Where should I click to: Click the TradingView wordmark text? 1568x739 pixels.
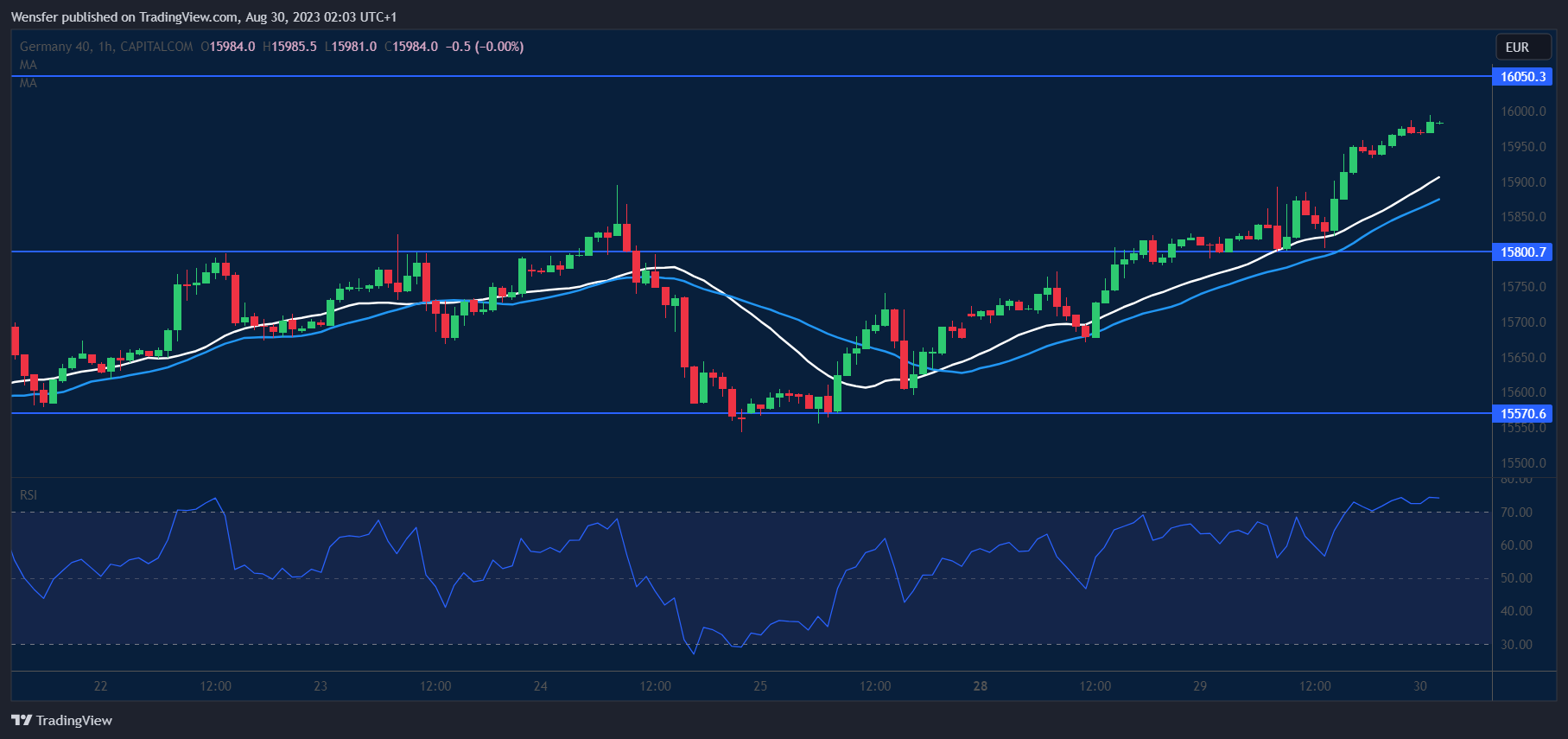click(x=74, y=720)
